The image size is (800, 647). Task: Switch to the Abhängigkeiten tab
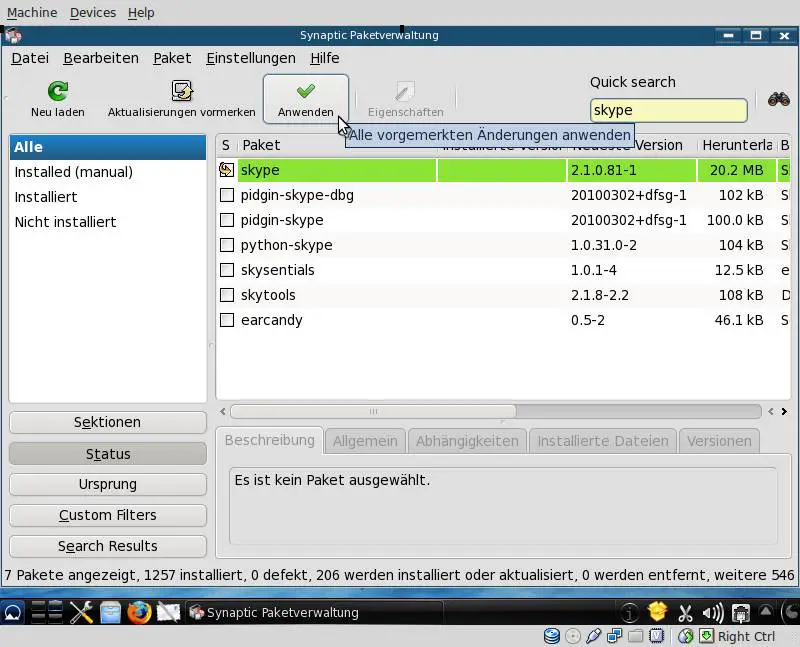[x=467, y=441]
